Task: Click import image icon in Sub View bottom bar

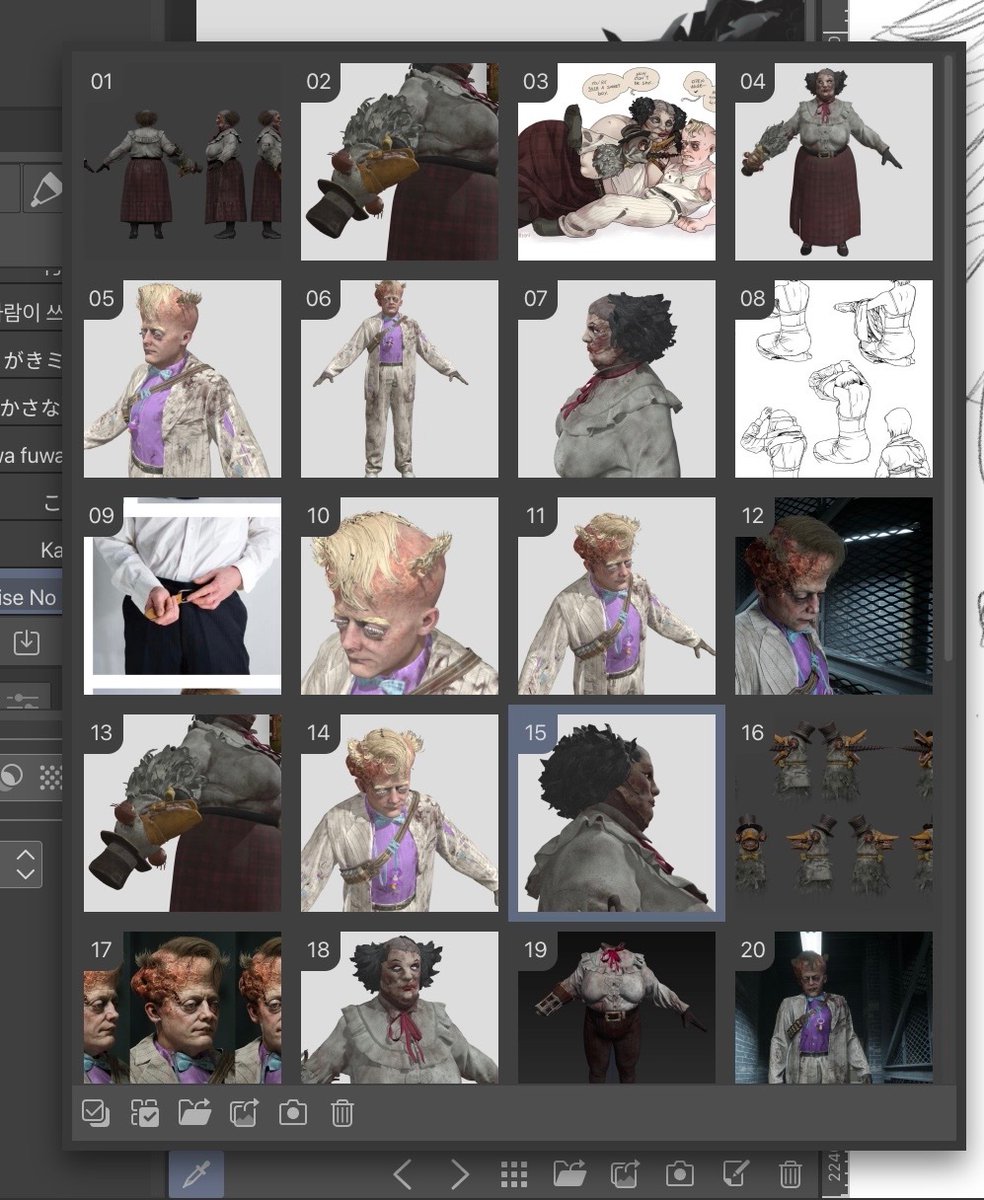Action: pos(625,1174)
